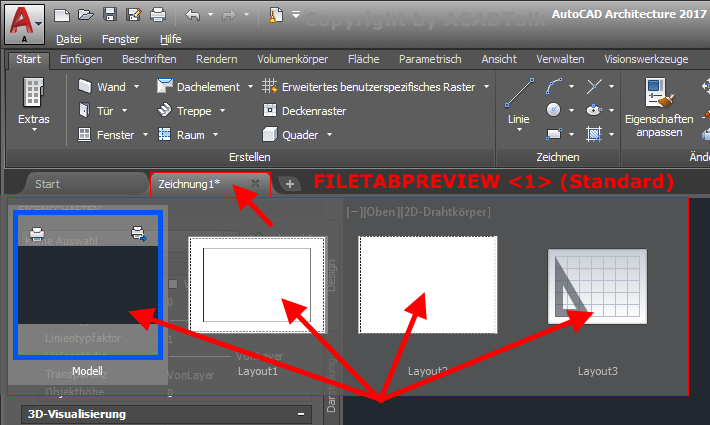Select the Modell preview thumbnail
Viewport: 710px width, 425px height.
tap(88, 285)
